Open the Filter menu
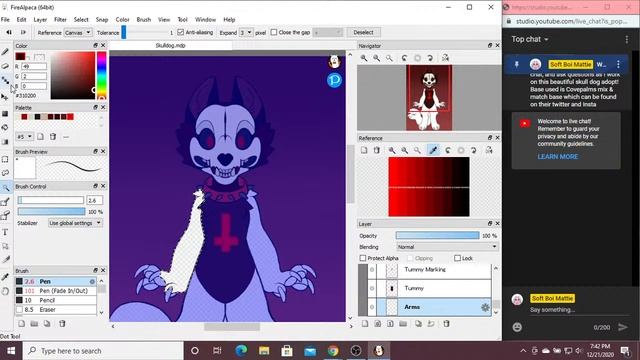 click(60, 20)
